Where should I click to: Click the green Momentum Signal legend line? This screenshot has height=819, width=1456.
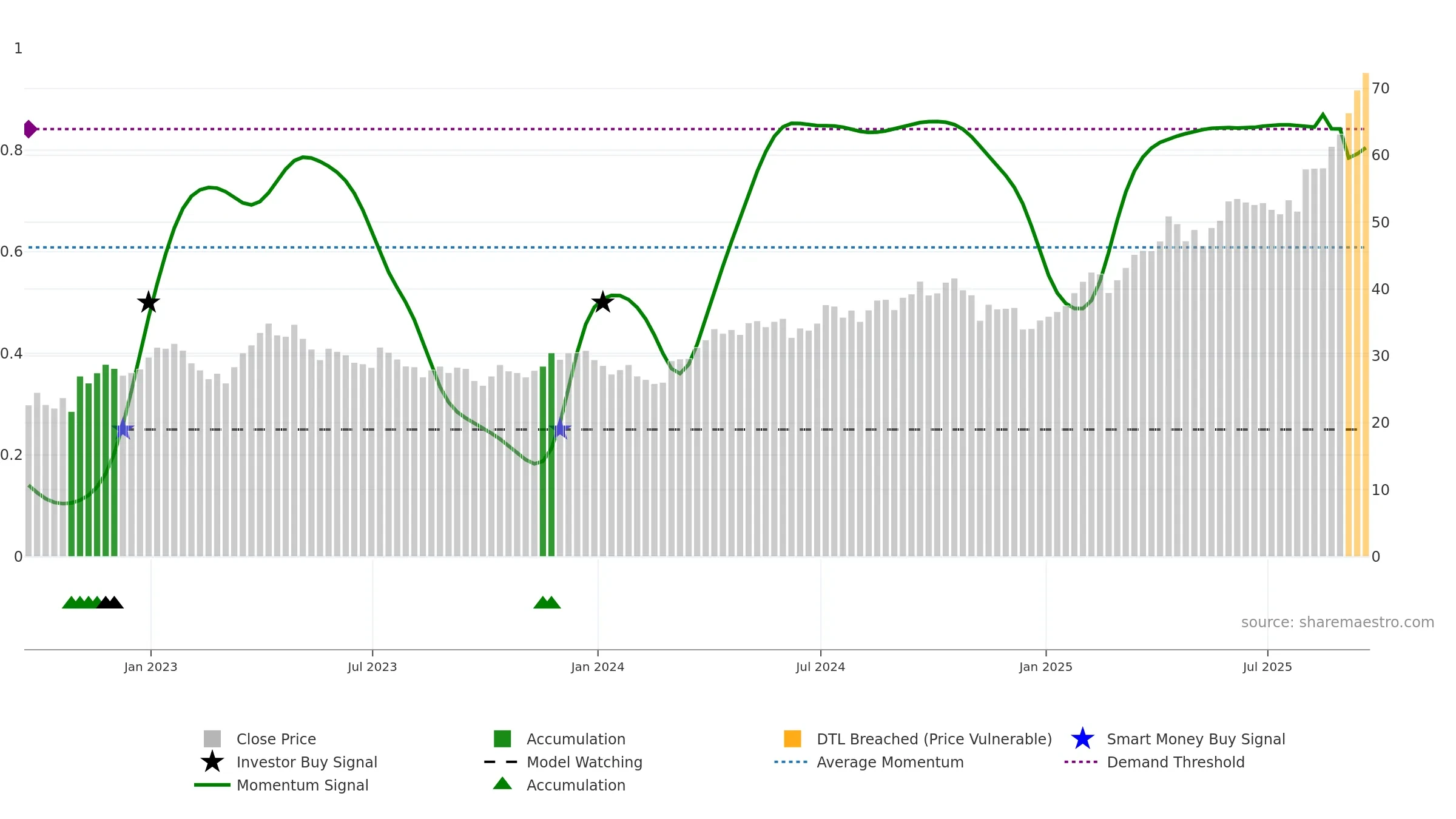point(212,785)
